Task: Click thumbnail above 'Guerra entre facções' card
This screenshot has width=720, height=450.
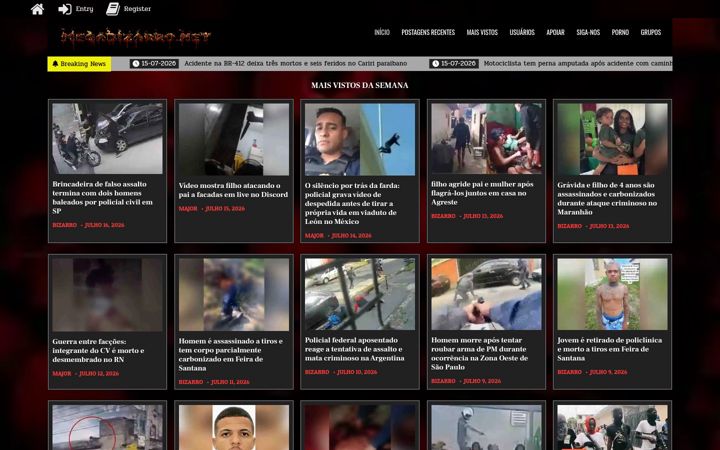Action: click(x=107, y=295)
